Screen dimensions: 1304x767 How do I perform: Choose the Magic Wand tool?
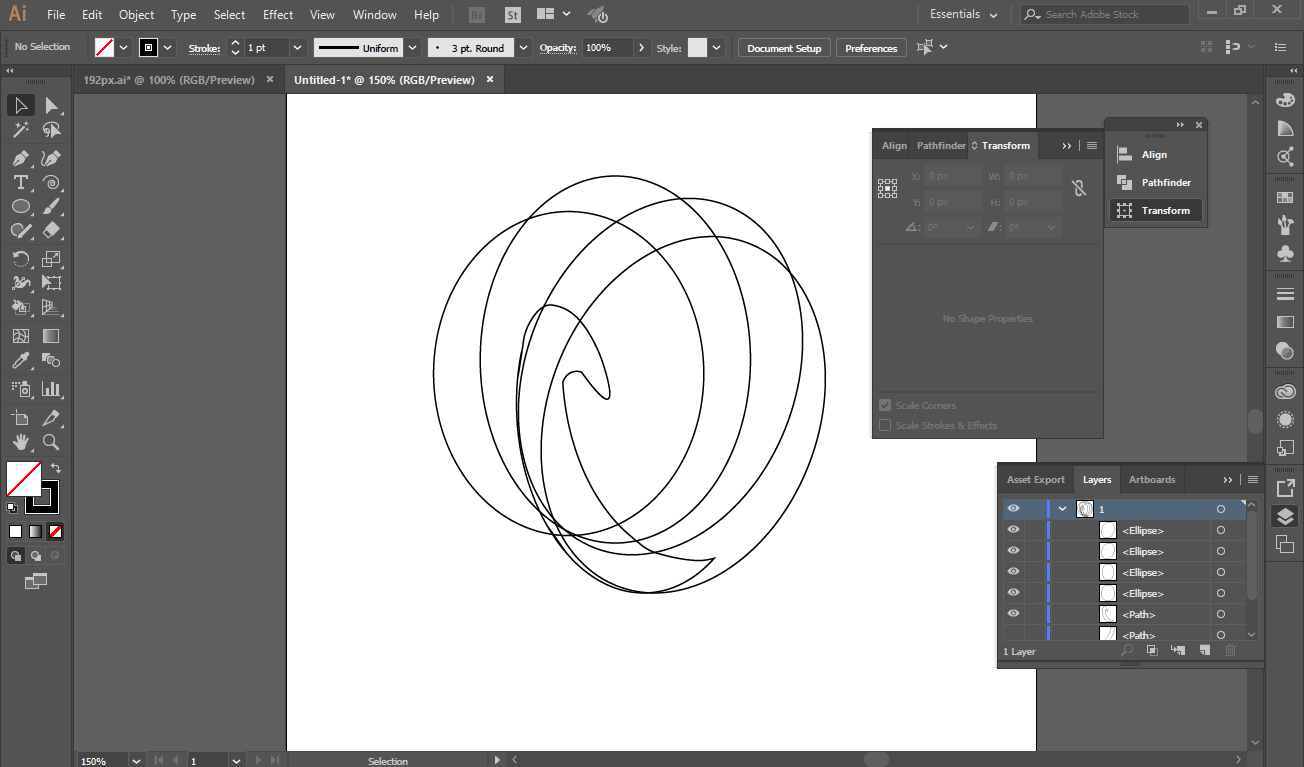(x=20, y=130)
